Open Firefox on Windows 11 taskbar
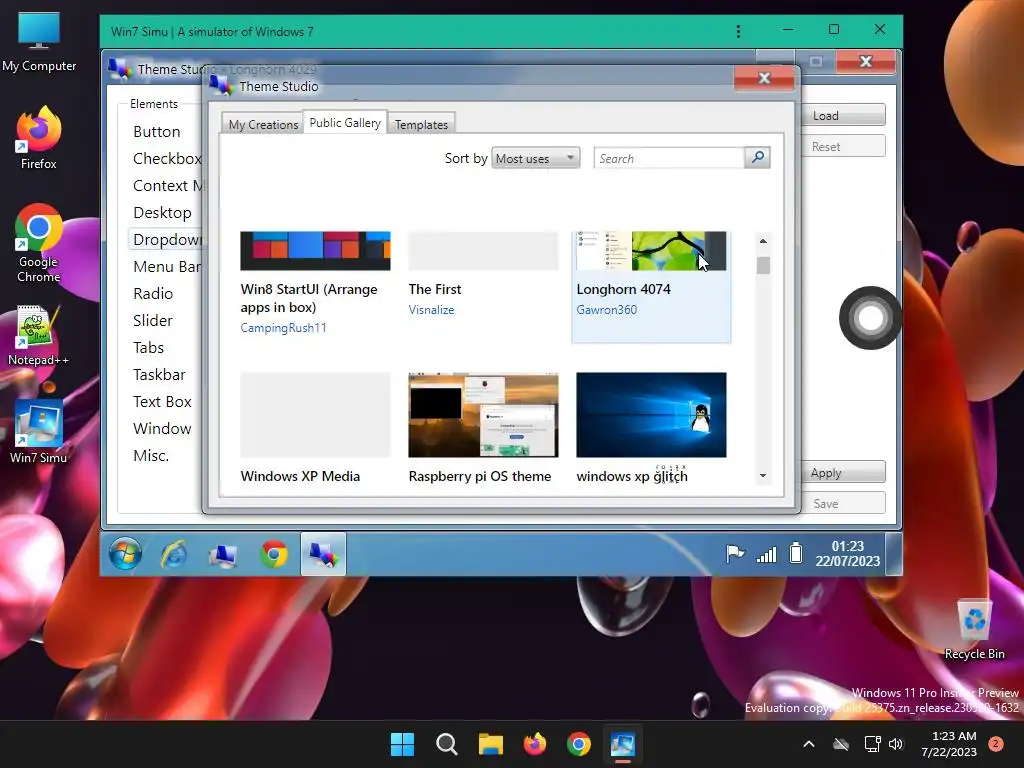Viewport: 1024px width, 768px height. click(535, 744)
